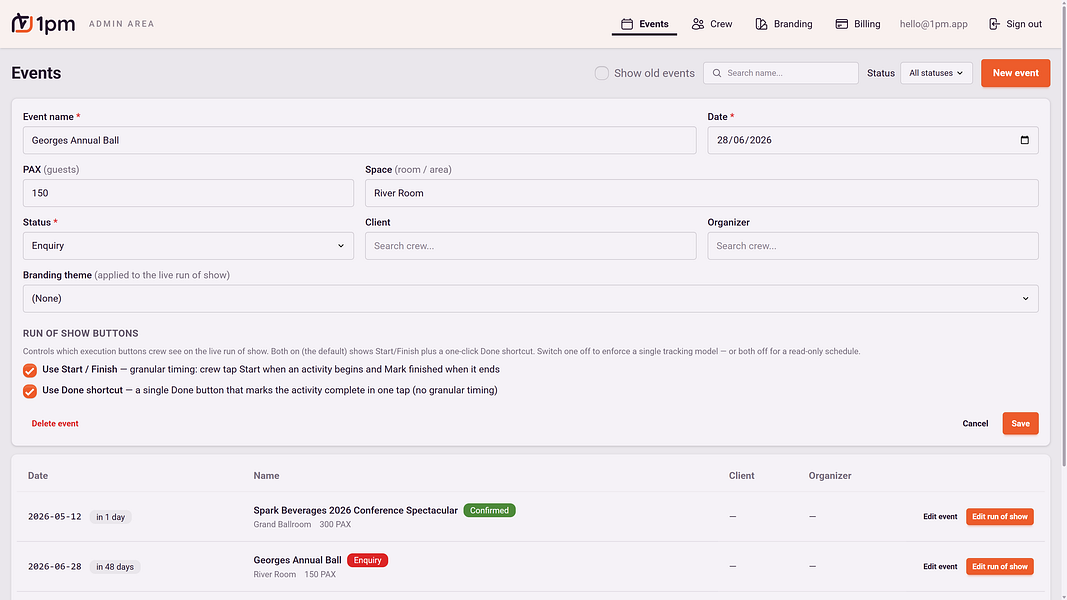This screenshot has height=600, width=1067.
Task: Click the Client column header
Action: coord(742,476)
